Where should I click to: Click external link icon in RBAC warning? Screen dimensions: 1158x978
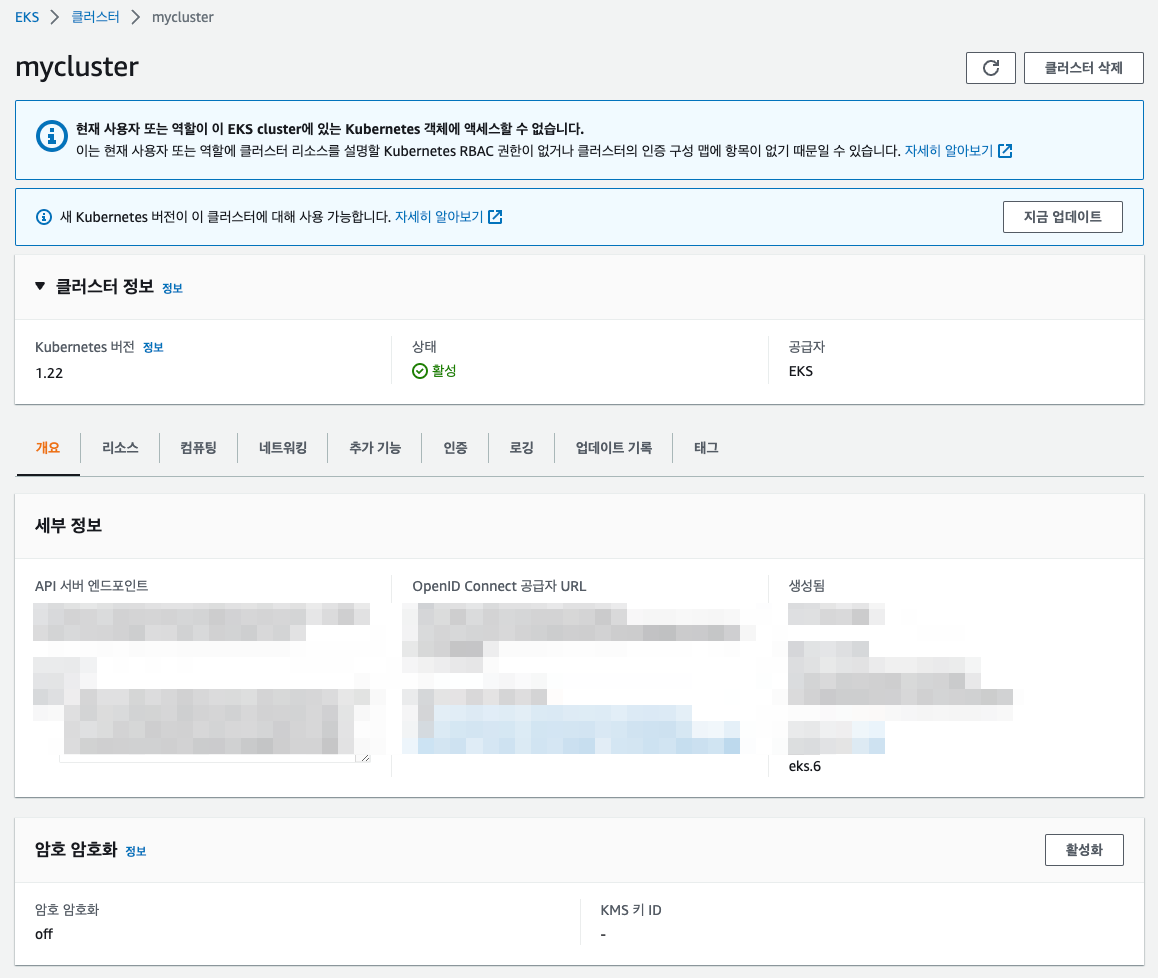pyautogui.click(x=1005, y=151)
